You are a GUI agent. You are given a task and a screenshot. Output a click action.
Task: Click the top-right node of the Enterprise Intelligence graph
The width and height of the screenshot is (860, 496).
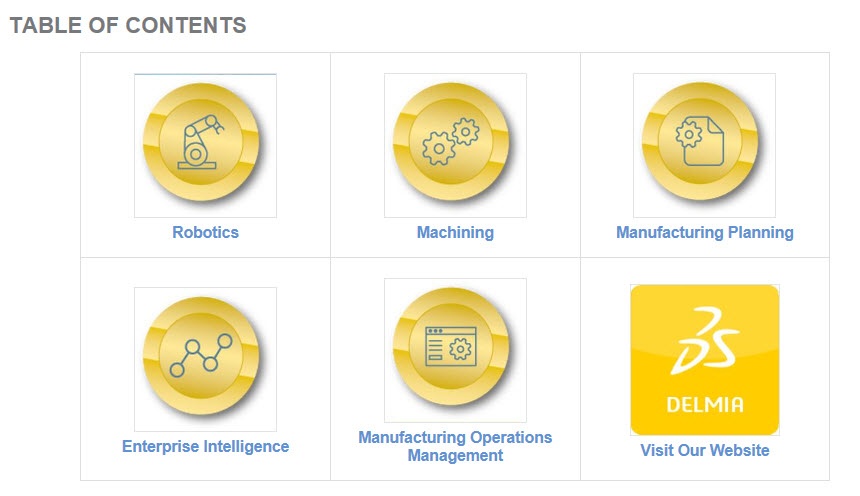tap(225, 341)
